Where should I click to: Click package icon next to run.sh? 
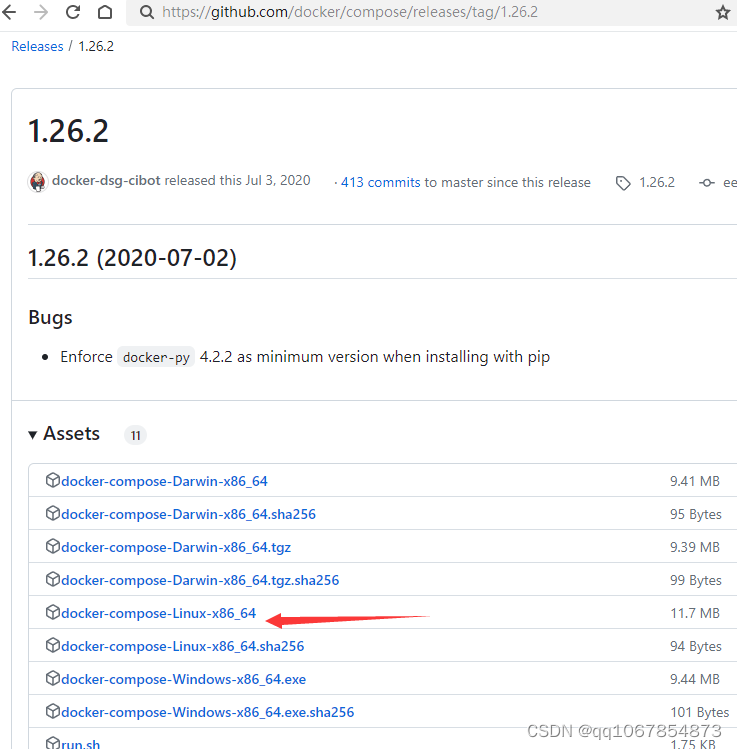[x=53, y=743]
